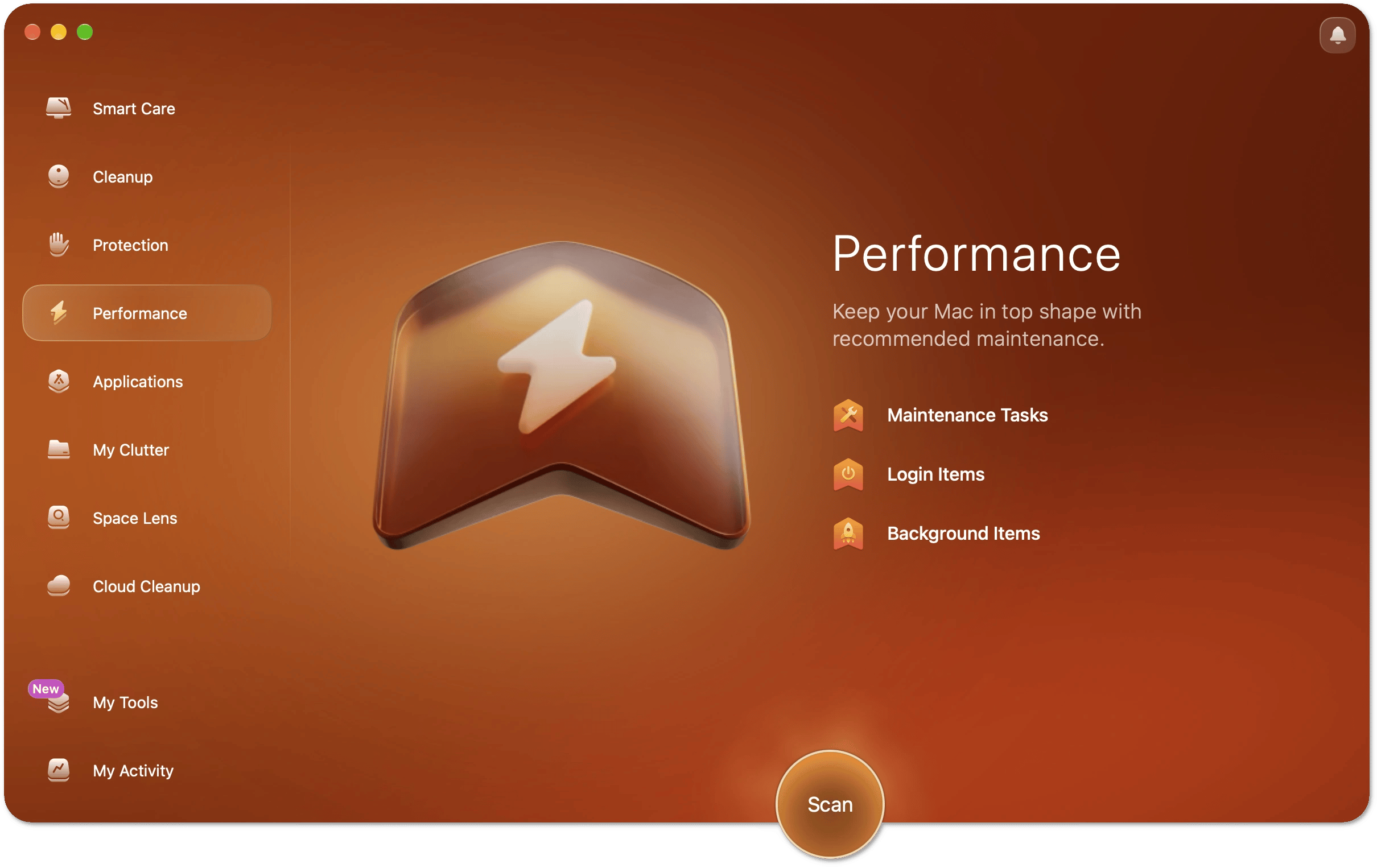
Task: Open the Cloud Cleanup label
Action: pyautogui.click(x=146, y=586)
